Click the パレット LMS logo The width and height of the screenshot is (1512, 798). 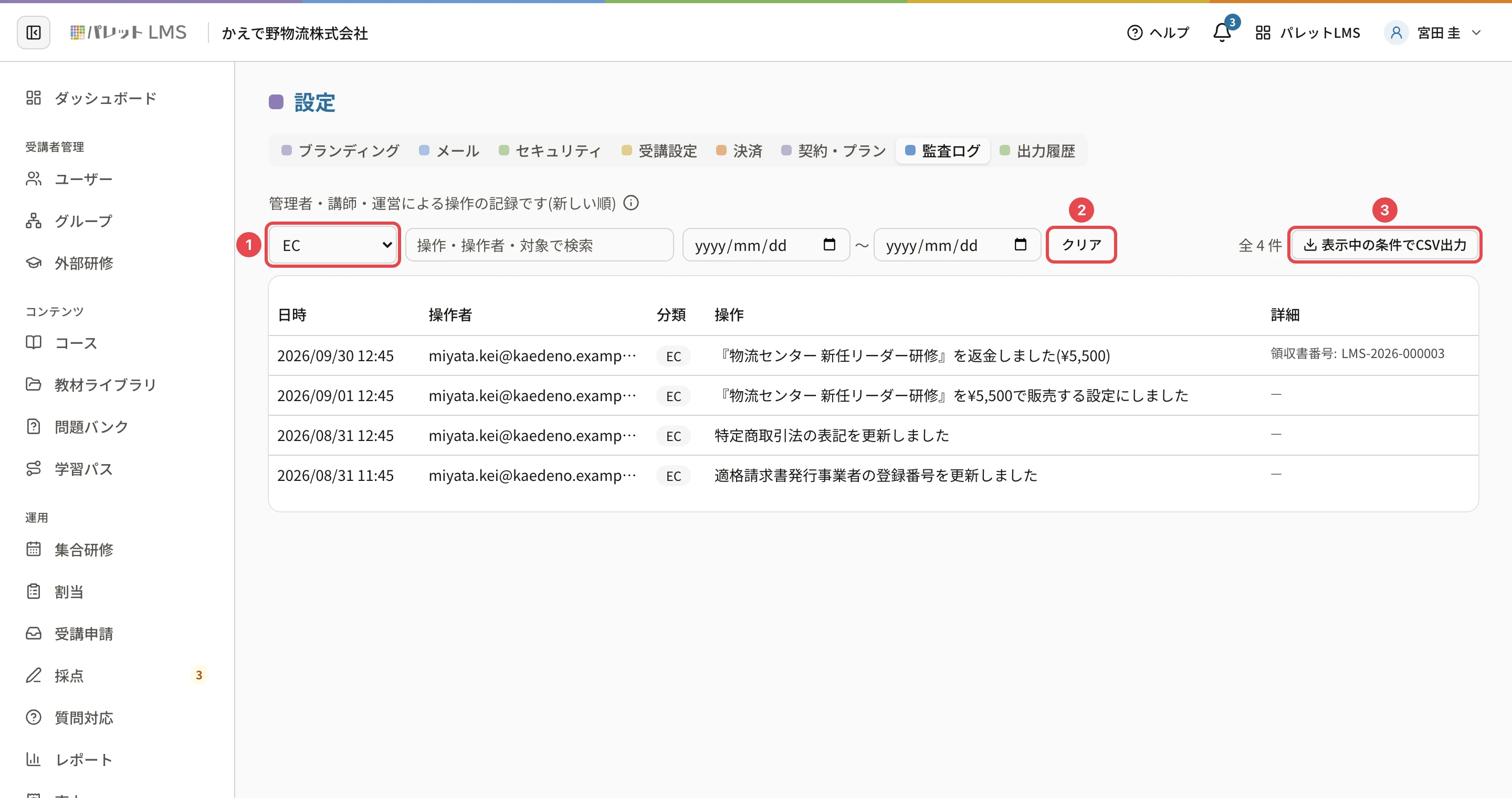128,33
